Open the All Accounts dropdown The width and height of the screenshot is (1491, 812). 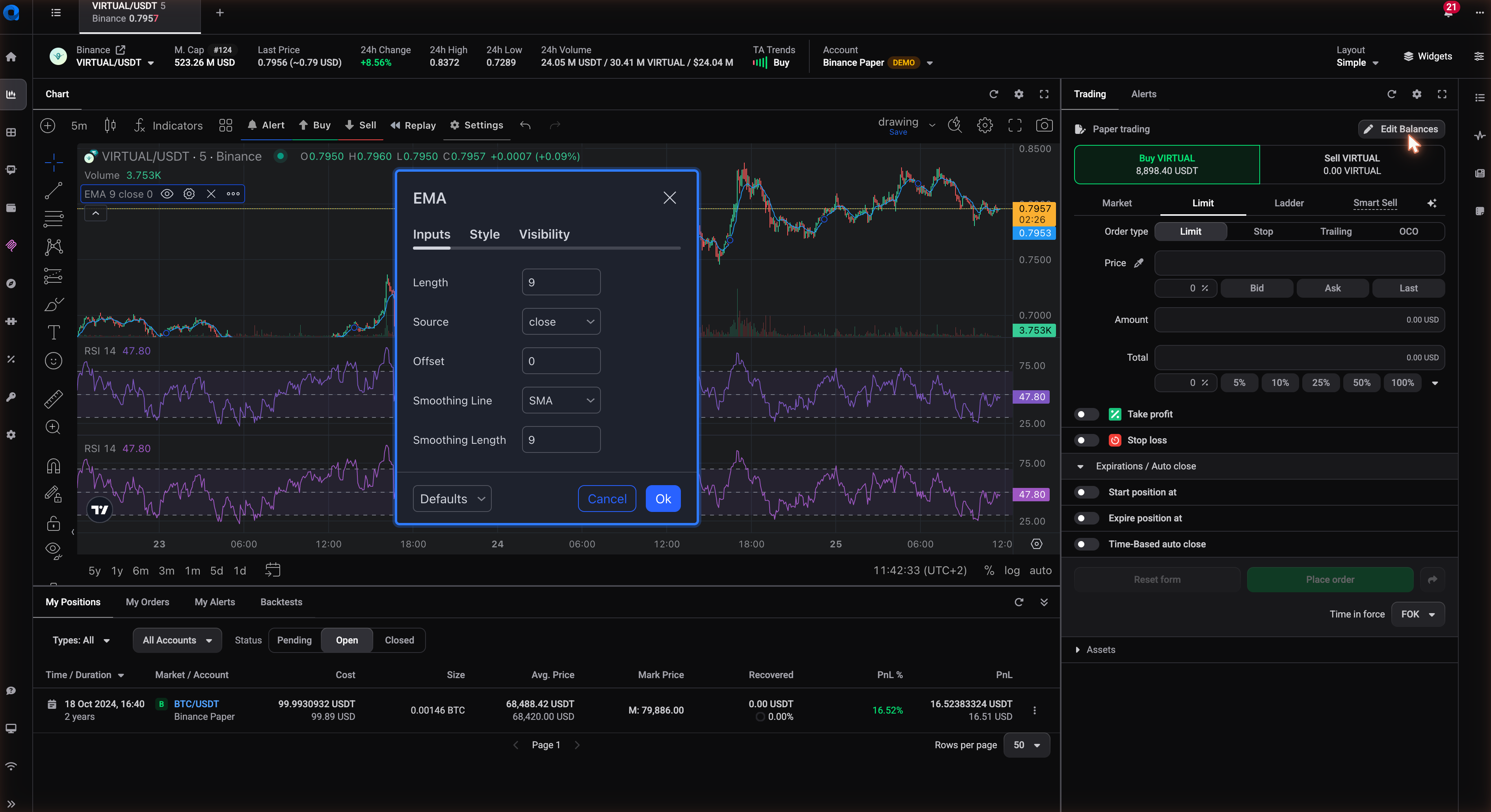pyautogui.click(x=177, y=640)
